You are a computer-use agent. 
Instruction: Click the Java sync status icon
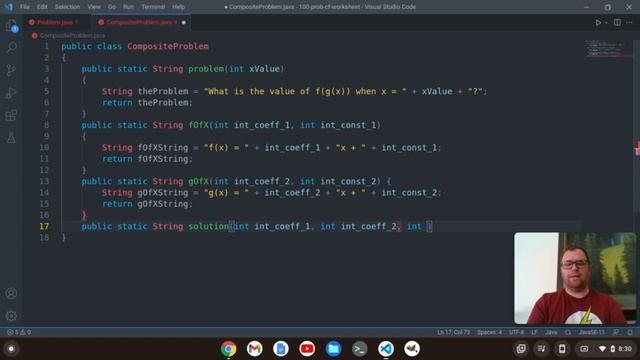568,332
